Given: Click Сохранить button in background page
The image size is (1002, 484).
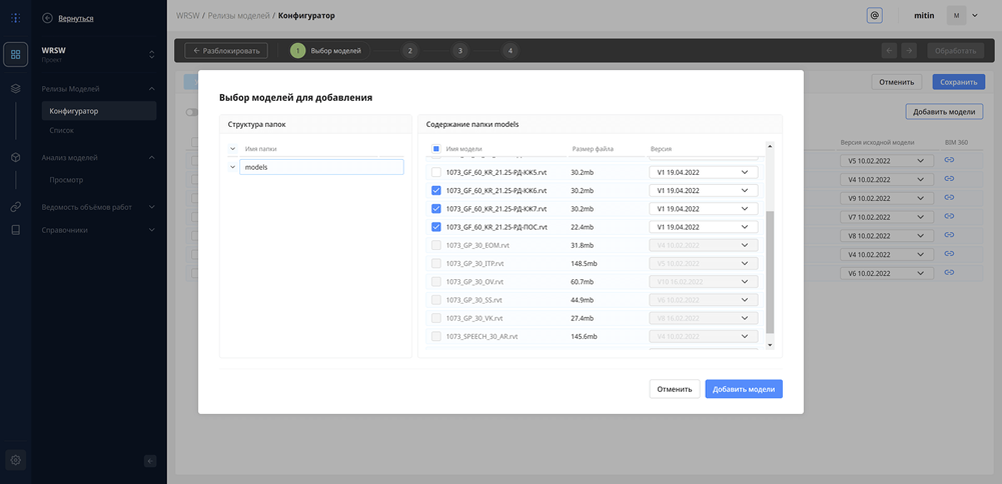Looking at the screenshot, I should pyautogui.click(x=959, y=82).
